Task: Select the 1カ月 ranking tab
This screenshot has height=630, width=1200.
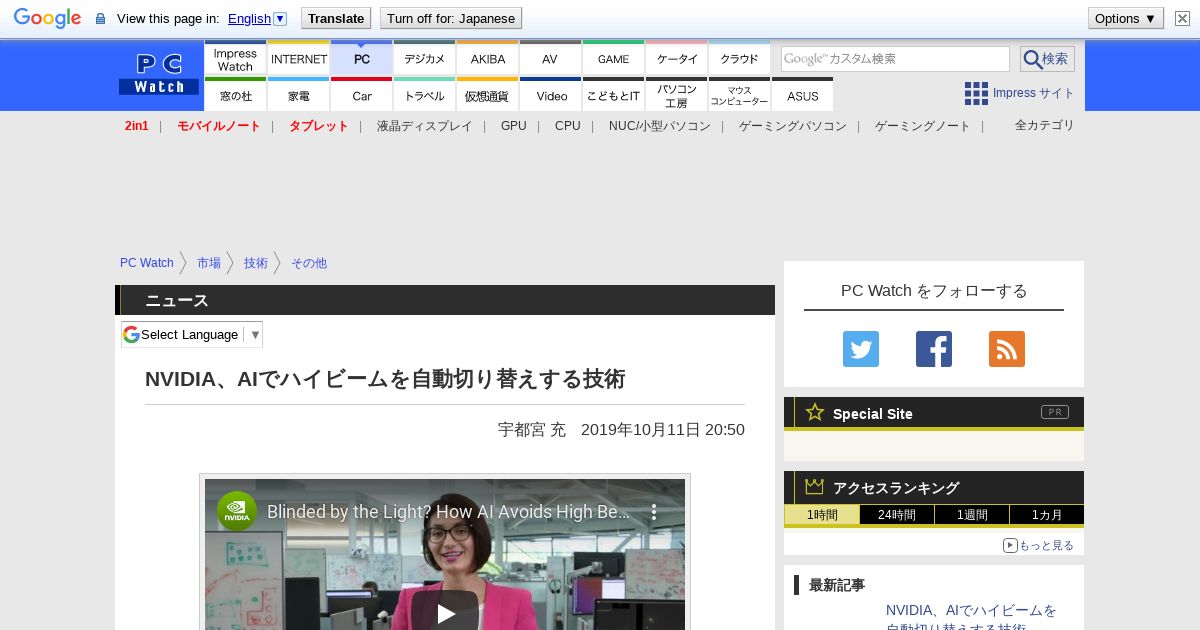Action: pyautogui.click(x=1047, y=515)
